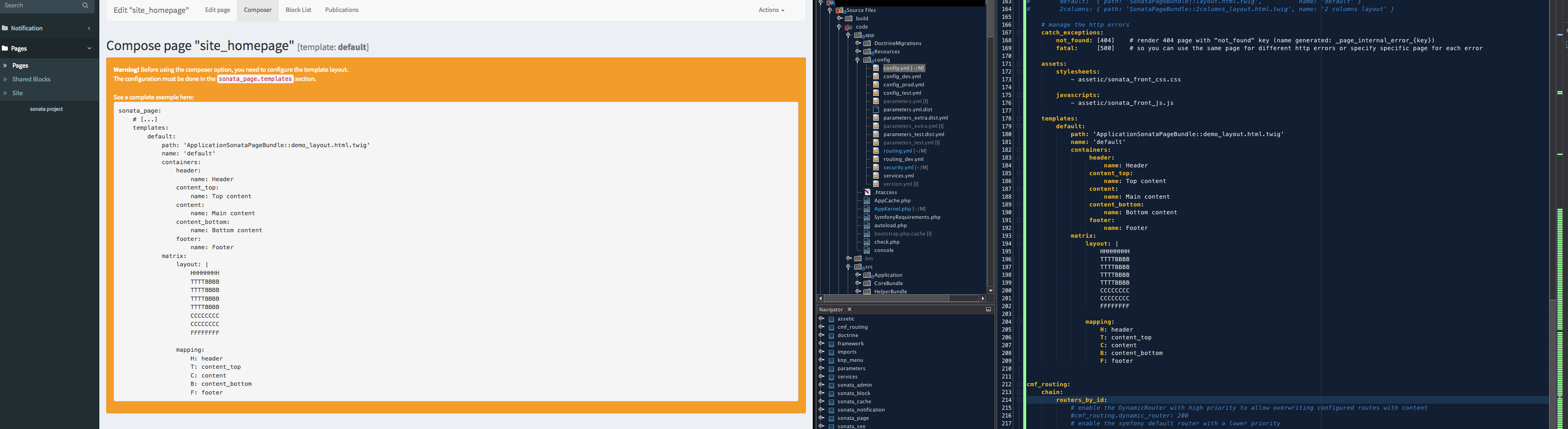This screenshot has width=1568, height=429.
Task: Click the search magnifier icon in sidebar
Action: point(85,6)
